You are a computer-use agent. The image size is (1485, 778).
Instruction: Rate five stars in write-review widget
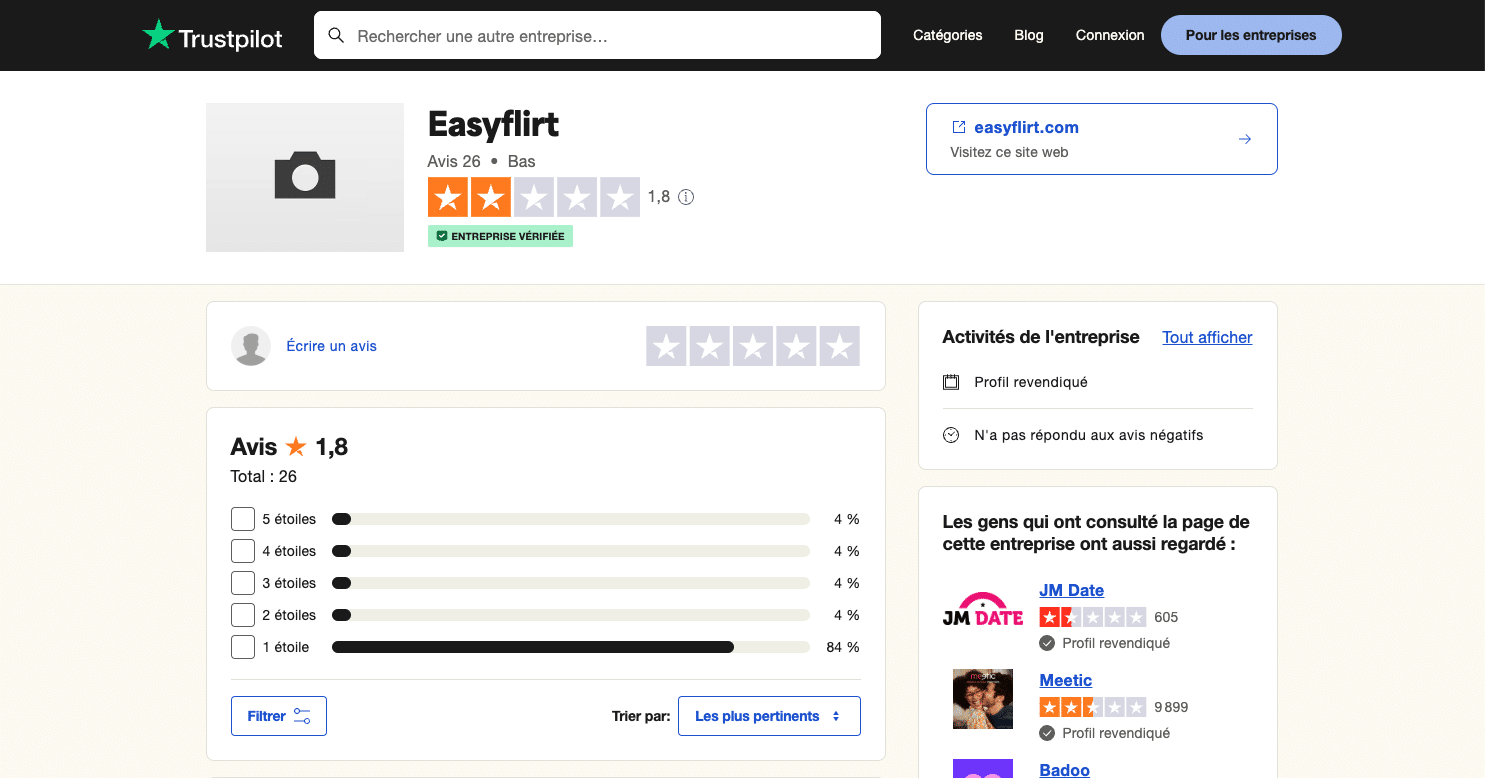click(x=840, y=346)
